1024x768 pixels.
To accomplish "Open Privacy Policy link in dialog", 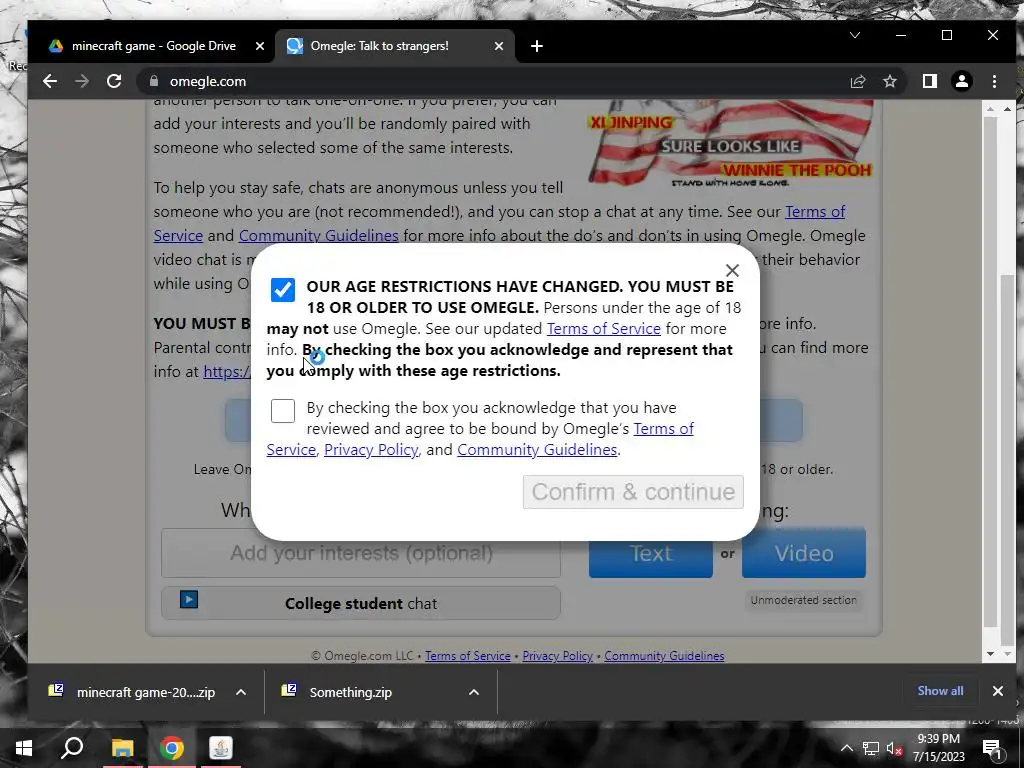I will point(371,450).
